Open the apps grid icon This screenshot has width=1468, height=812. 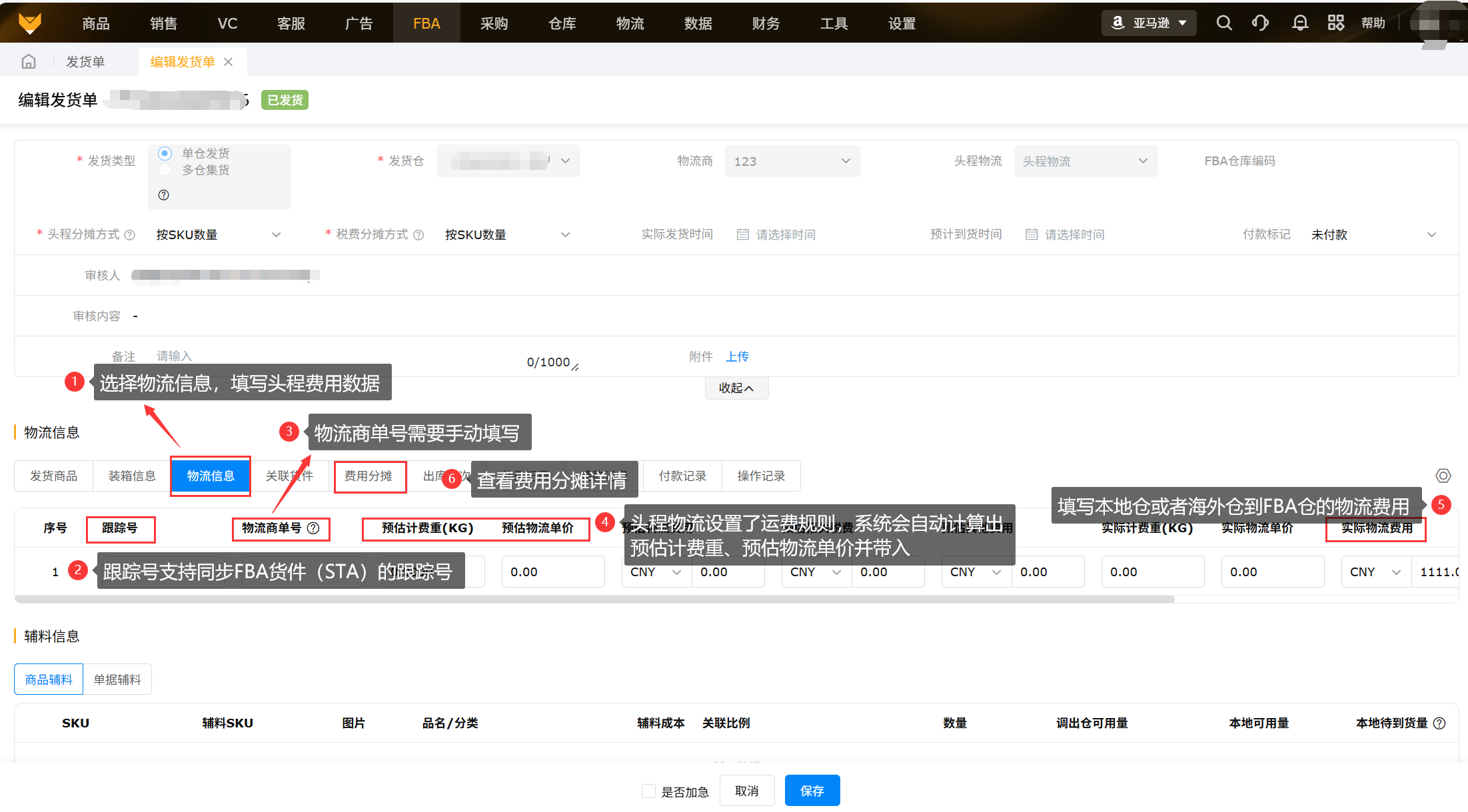1335,23
